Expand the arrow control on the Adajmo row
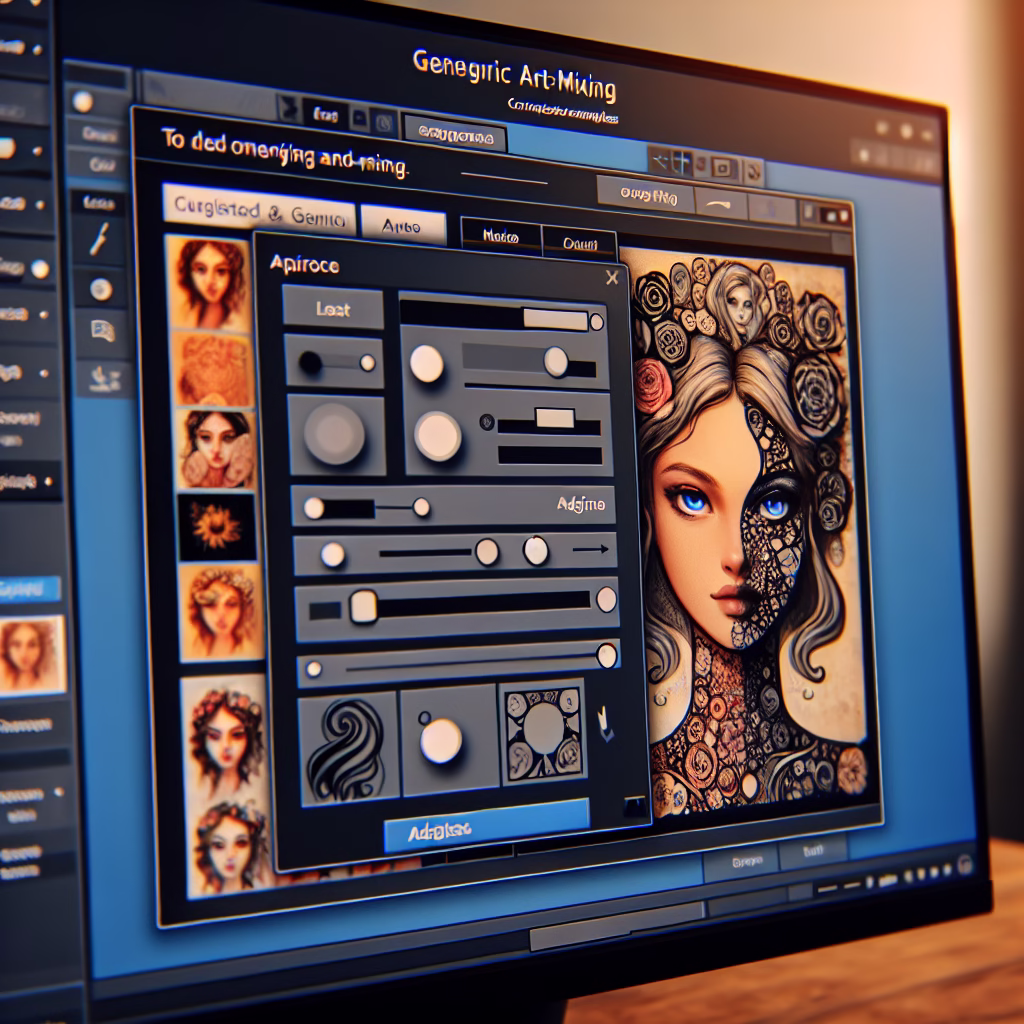This screenshot has height=1024, width=1024. coord(592,548)
